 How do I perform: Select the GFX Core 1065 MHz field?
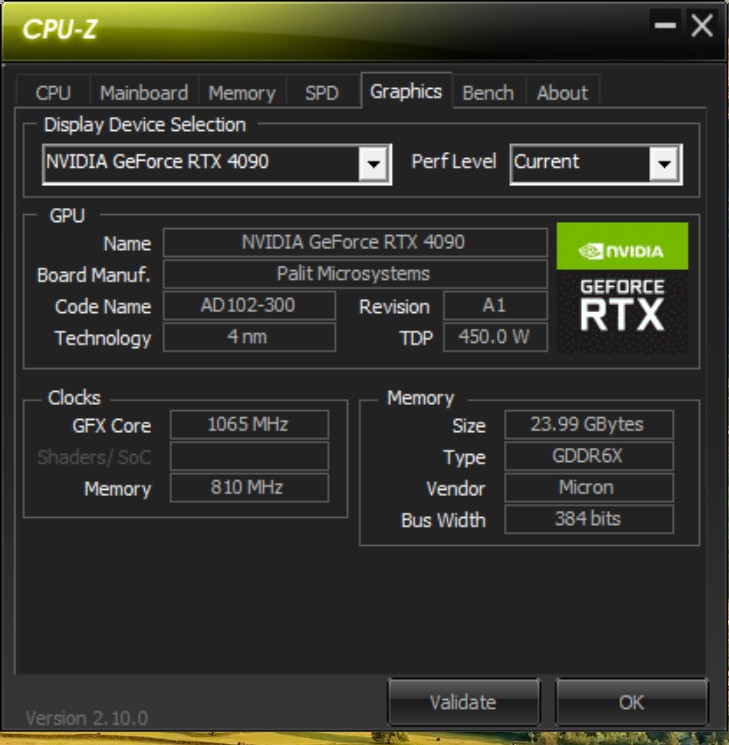click(249, 424)
